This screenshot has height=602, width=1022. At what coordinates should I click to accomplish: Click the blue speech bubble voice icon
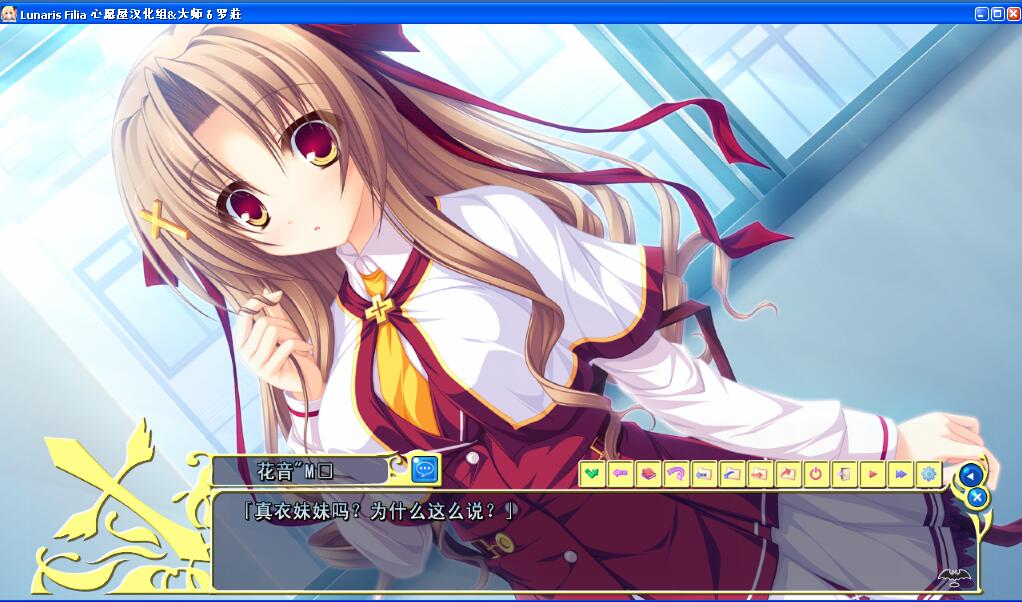pos(425,468)
